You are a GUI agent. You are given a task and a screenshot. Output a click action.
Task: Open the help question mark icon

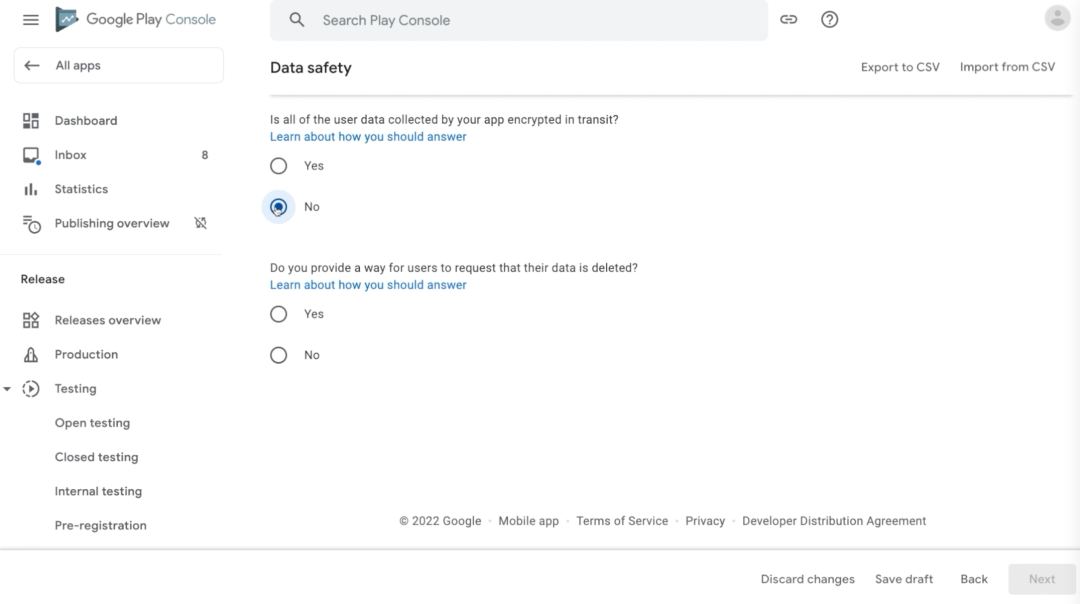[x=829, y=20]
